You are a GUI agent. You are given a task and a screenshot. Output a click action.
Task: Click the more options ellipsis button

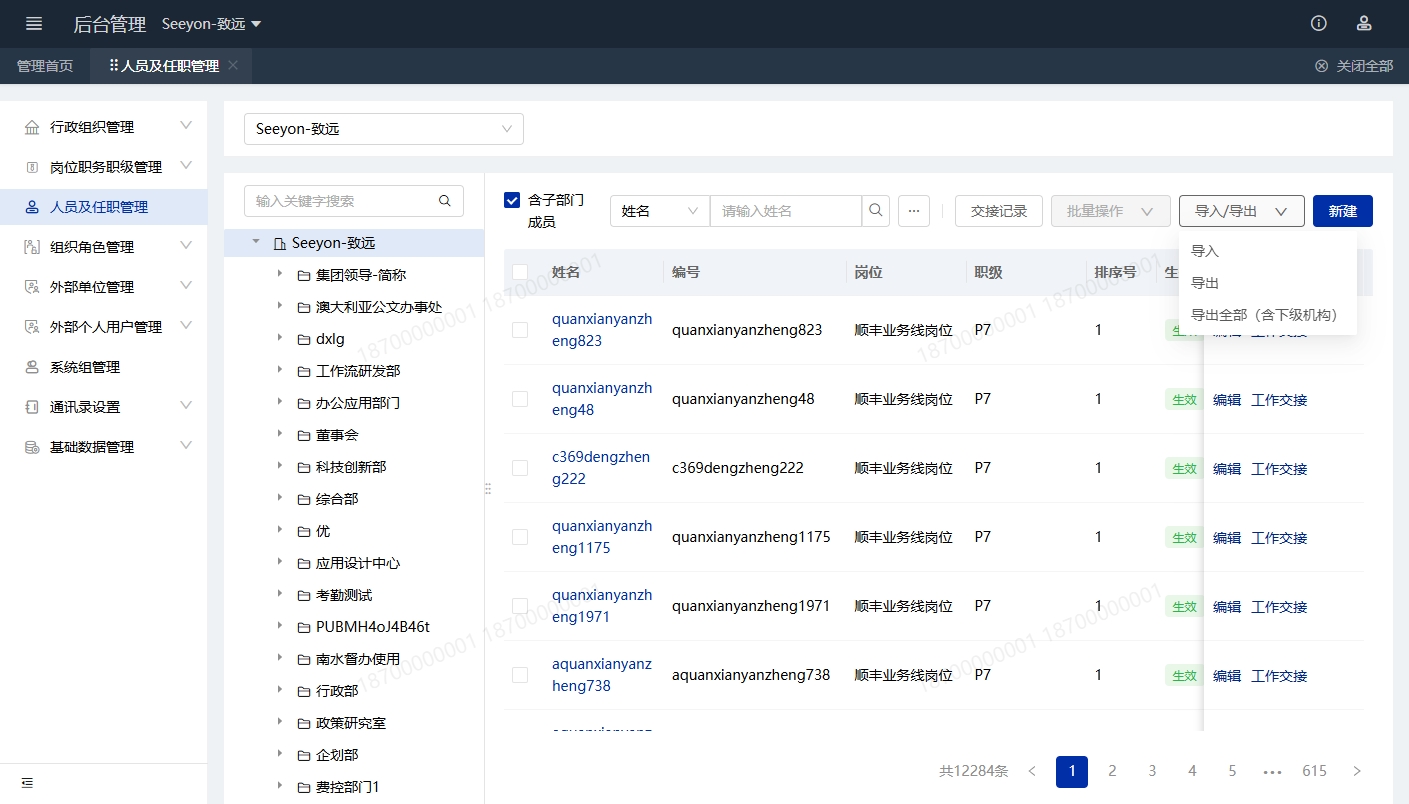click(x=914, y=211)
